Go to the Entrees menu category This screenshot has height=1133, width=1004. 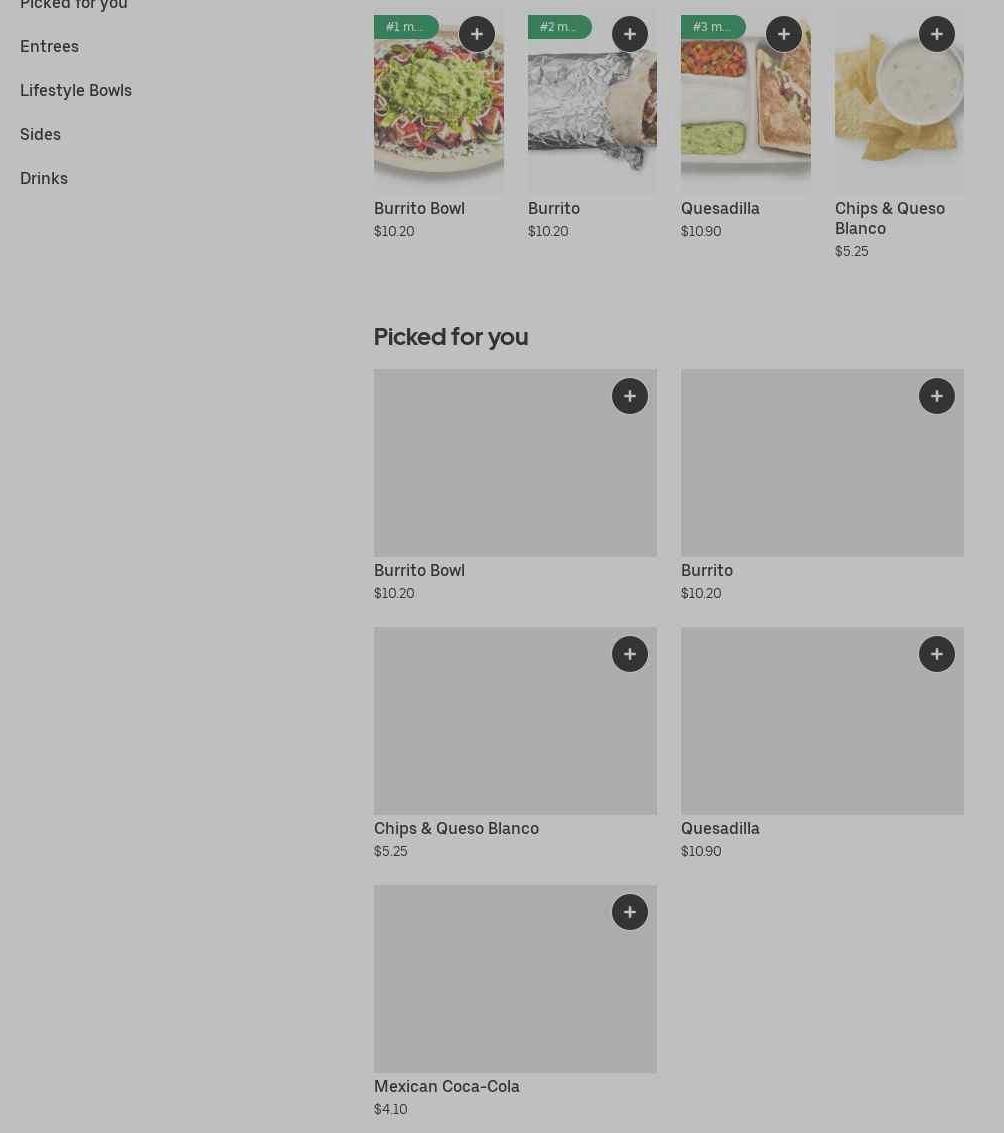point(49,47)
